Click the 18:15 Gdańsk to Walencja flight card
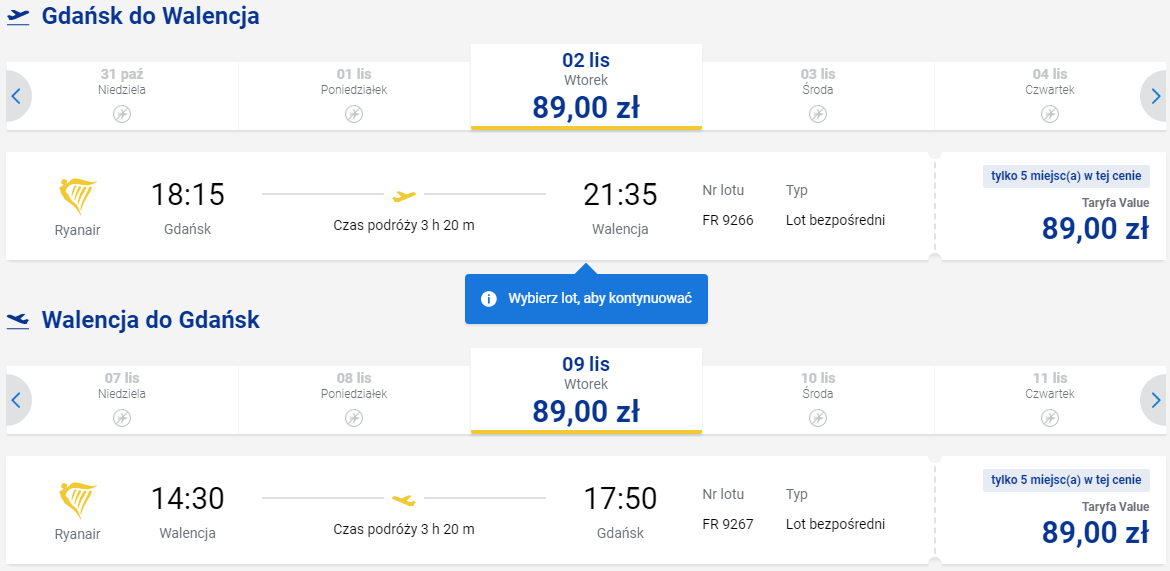 tap(470, 206)
